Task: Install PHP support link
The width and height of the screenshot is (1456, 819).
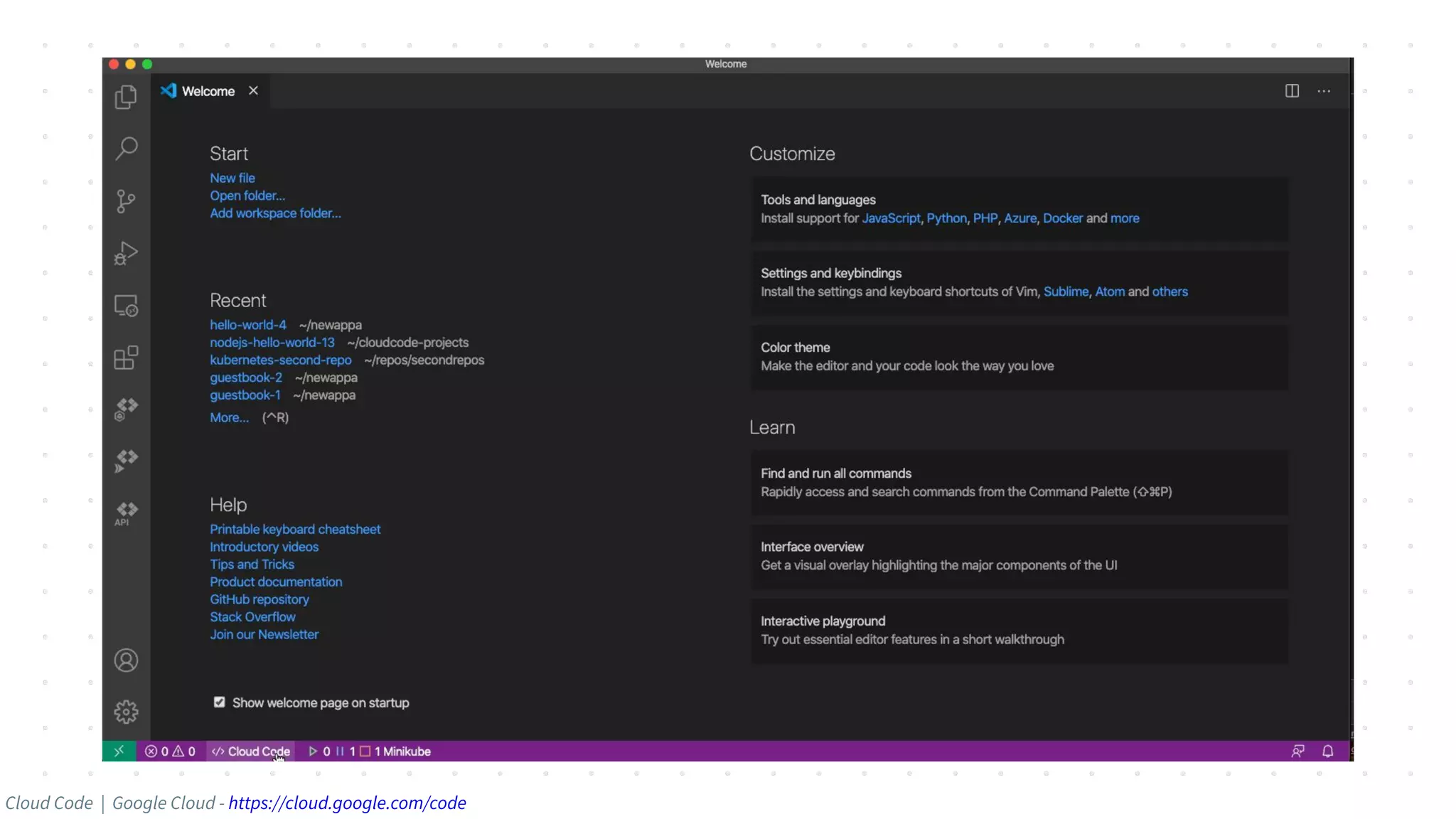Action: point(985,218)
